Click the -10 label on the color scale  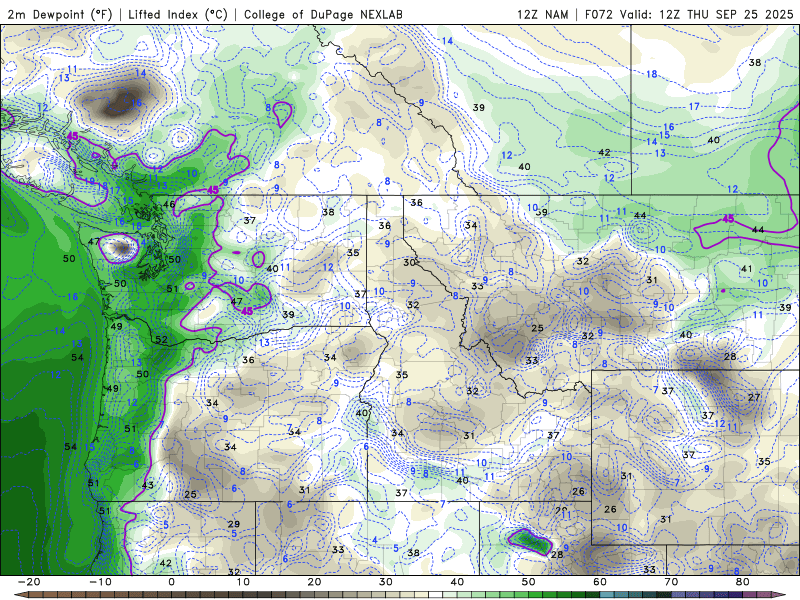click(101, 582)
